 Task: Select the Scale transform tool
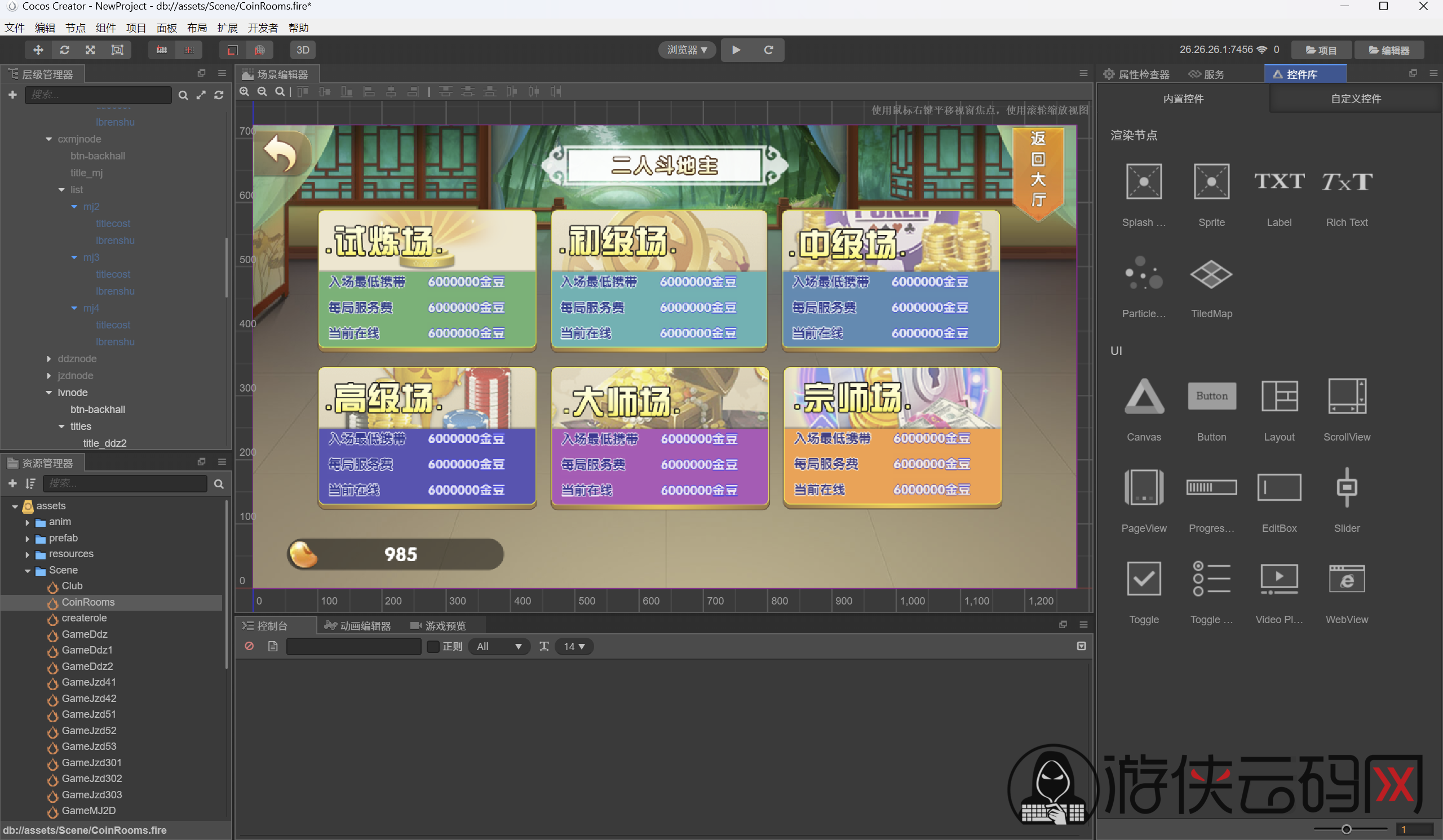click(91, 50)
